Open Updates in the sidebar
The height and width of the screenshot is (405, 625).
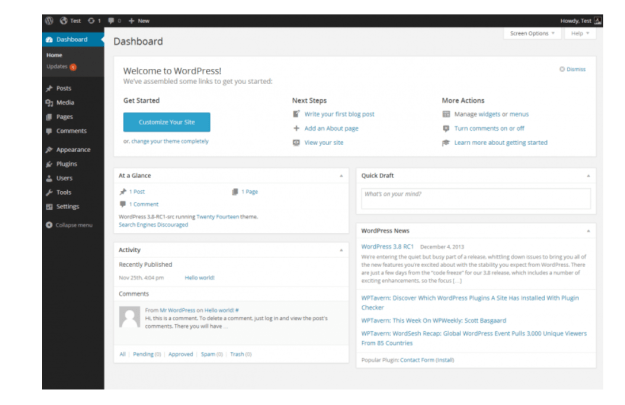[x=57, y=67]
